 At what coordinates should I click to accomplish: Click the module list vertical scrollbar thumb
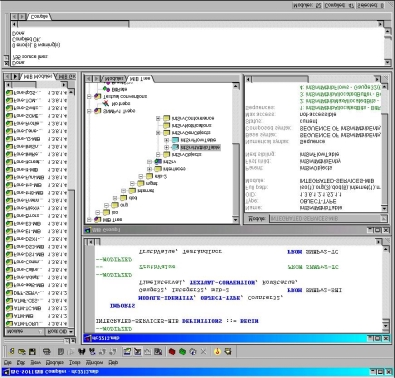[71, 258]
